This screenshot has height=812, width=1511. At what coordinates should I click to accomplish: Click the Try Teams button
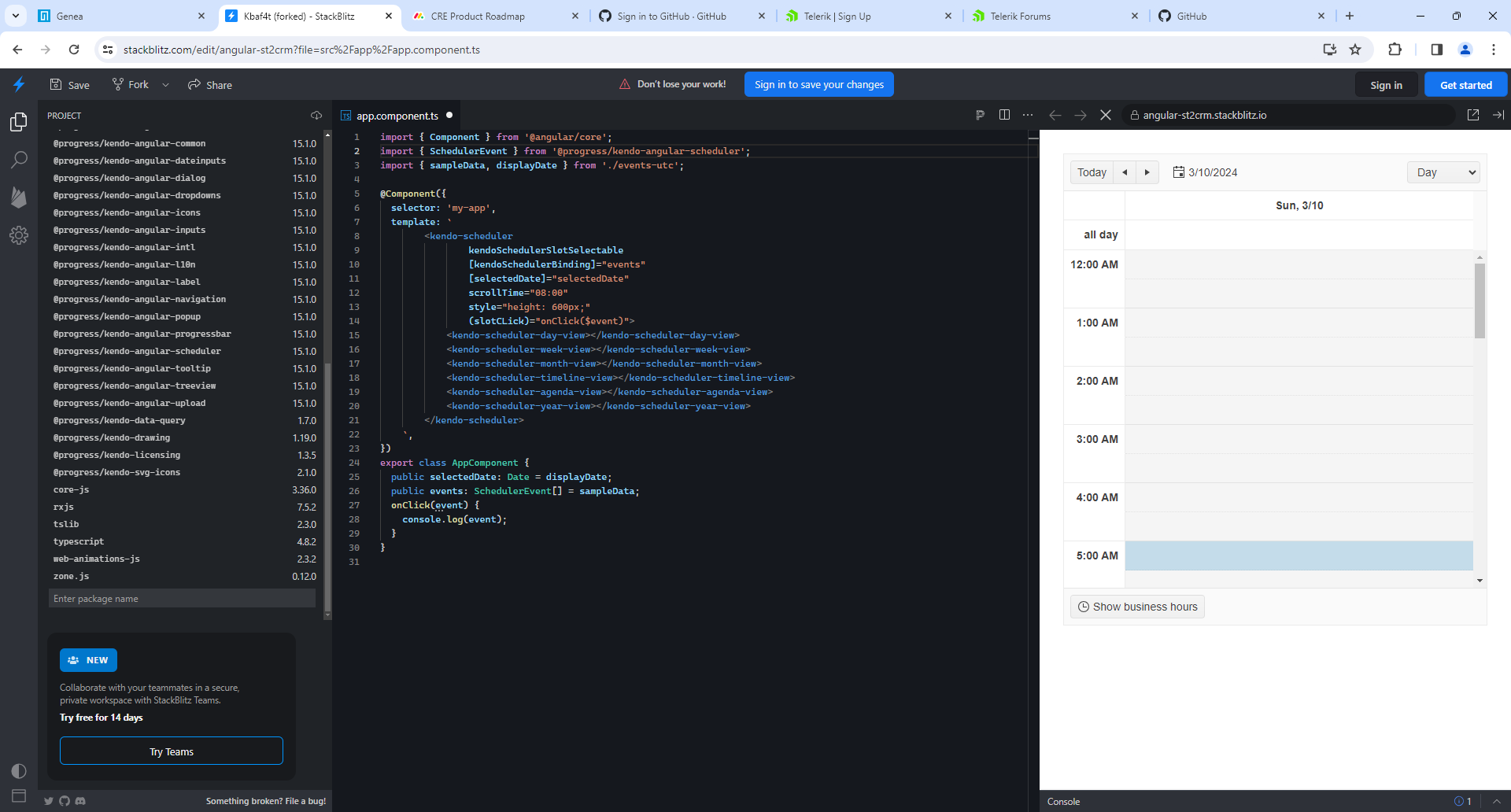(172, 751)
